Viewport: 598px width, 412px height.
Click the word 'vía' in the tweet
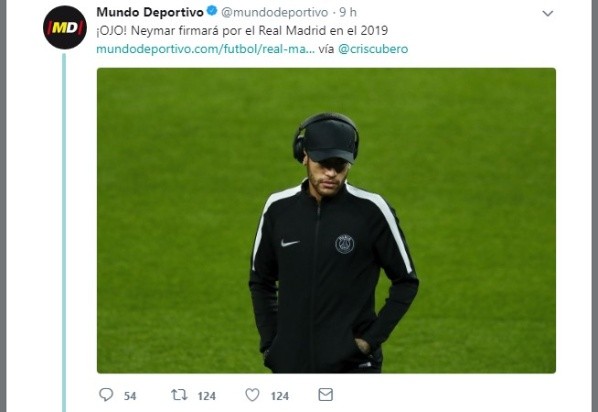click(x=326, y=49)
